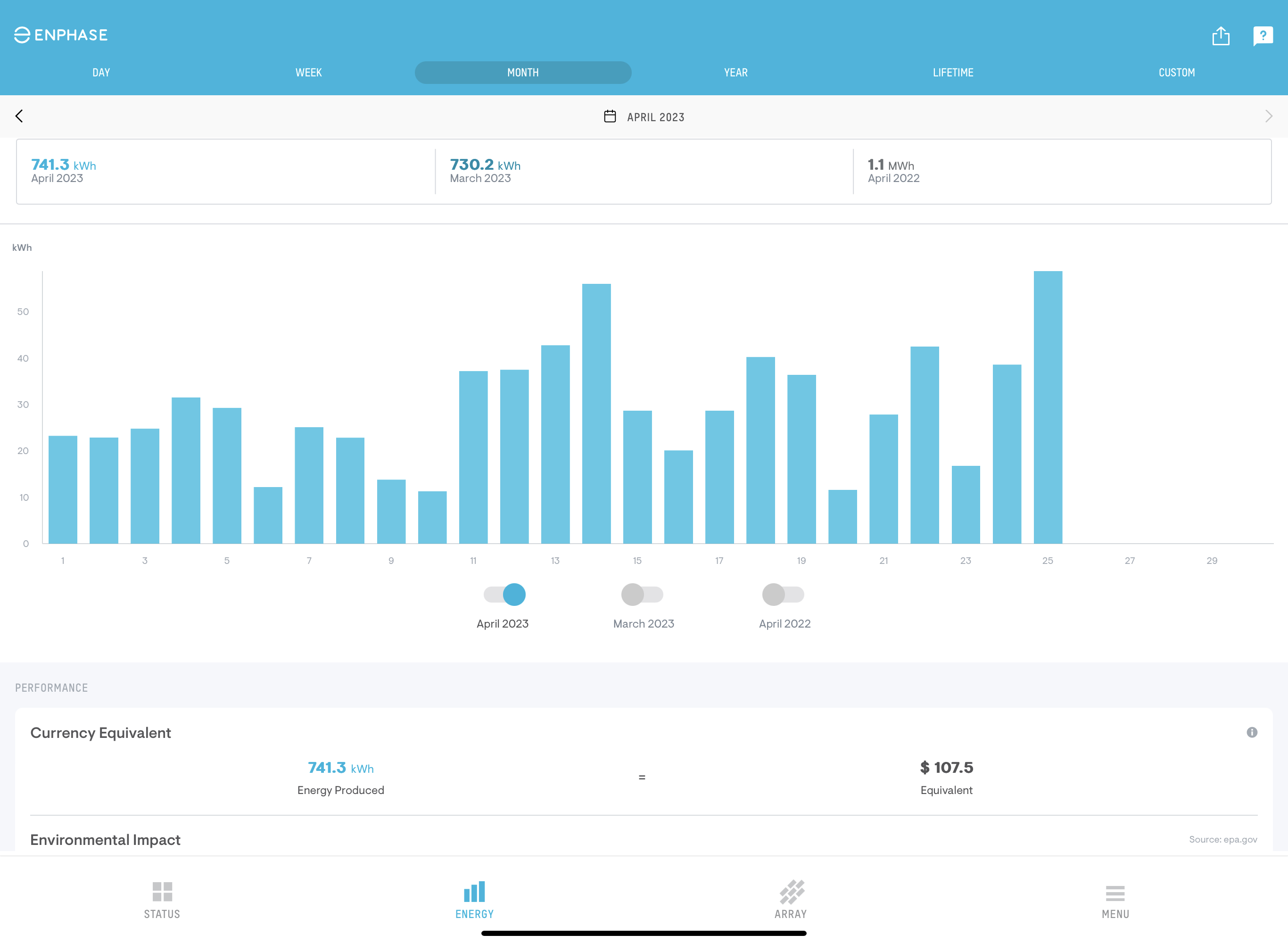Image resolution: width=1288 pixels, height=943 pixels.
Task: Disable the April 2023 chart toggle
Action: tap(504, 595)
